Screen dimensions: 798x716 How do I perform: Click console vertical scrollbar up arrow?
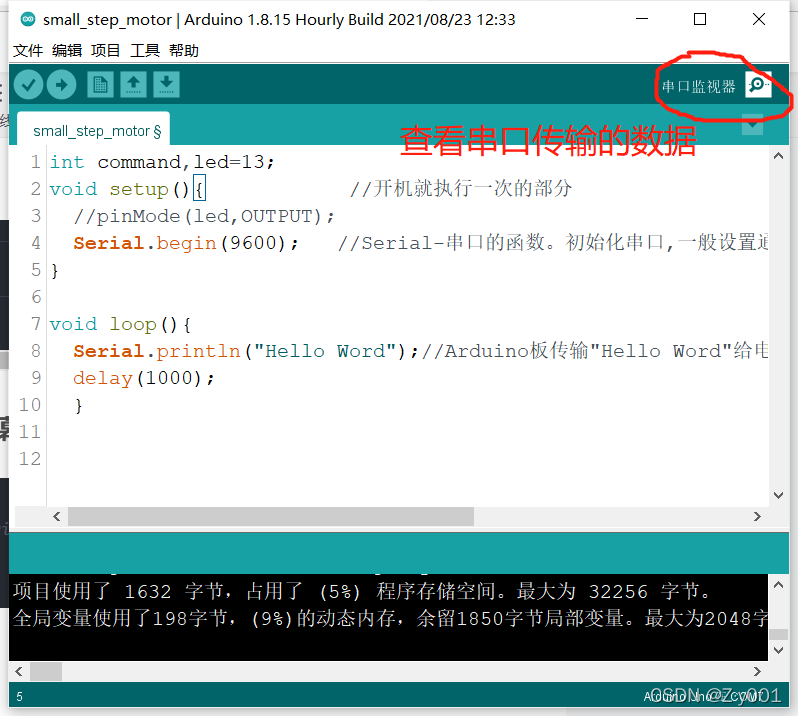[778, 585]
